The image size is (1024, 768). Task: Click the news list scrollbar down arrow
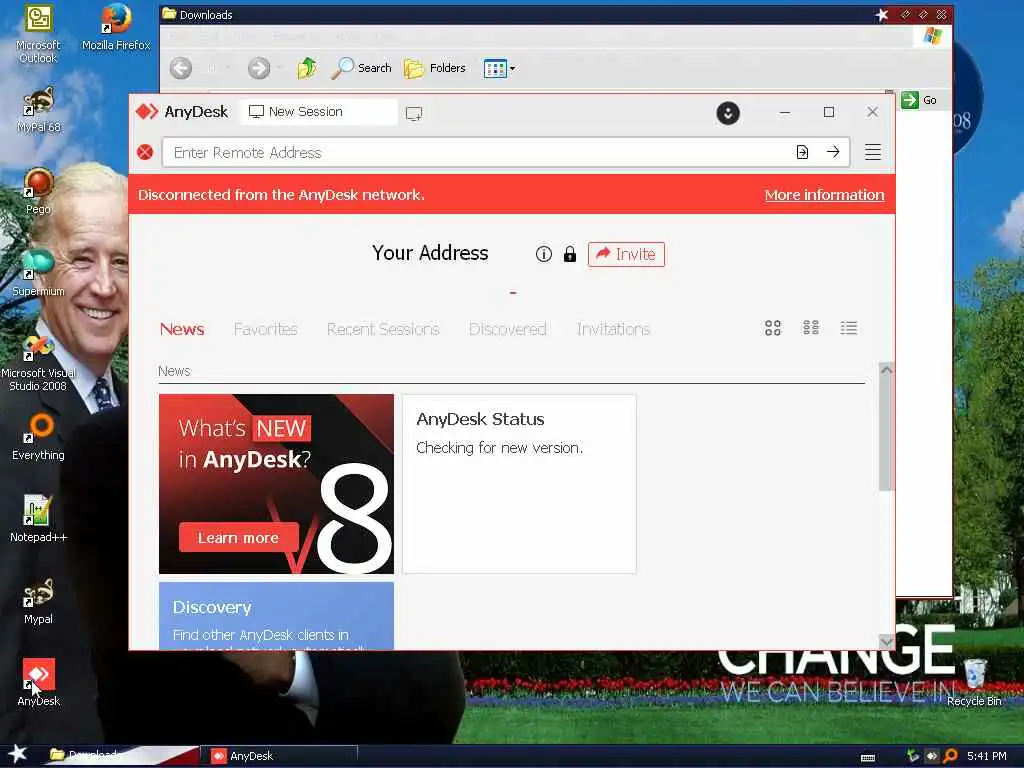click(886, 641)
